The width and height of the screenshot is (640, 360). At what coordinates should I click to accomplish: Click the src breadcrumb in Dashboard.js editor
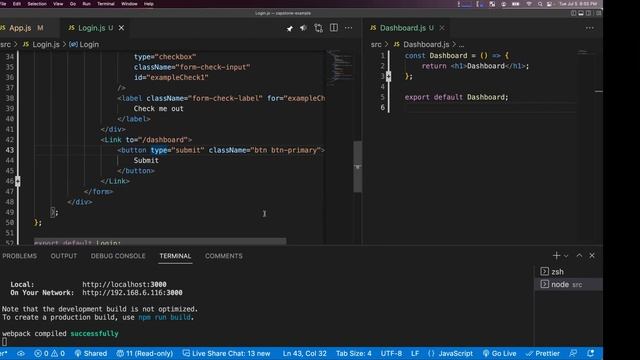(x=376, y=44)
